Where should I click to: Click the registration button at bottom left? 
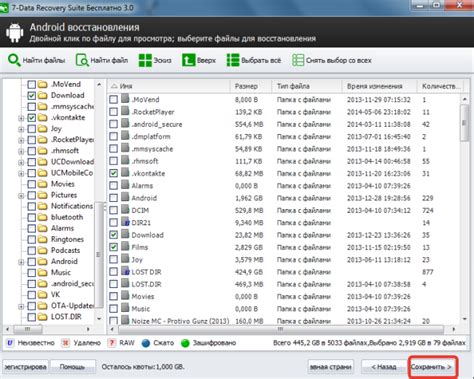(x=25, y=367)
